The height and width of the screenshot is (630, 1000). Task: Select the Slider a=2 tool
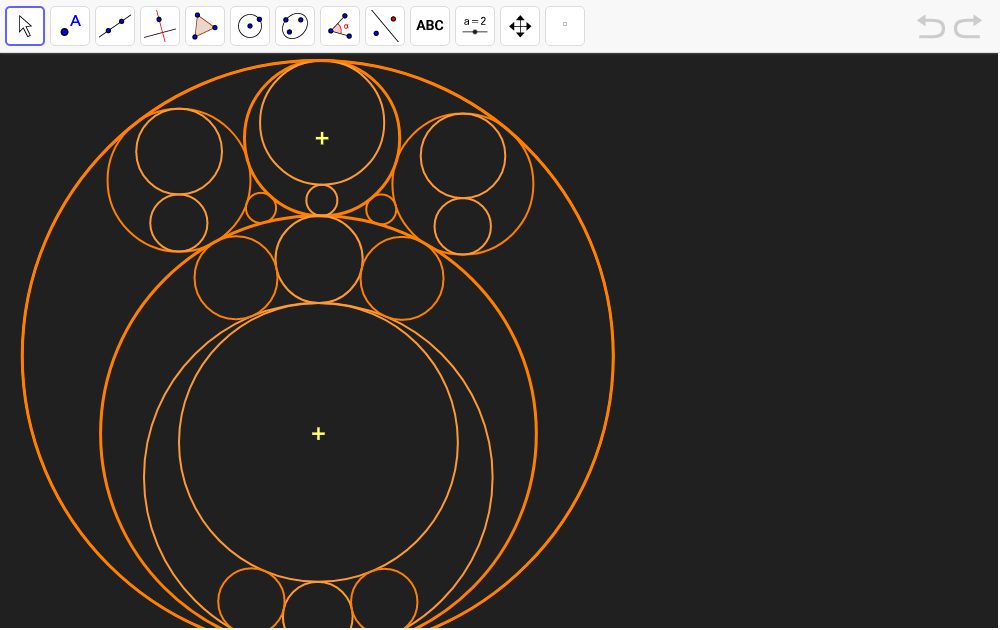pyautogui.click(x=475, y=26)
